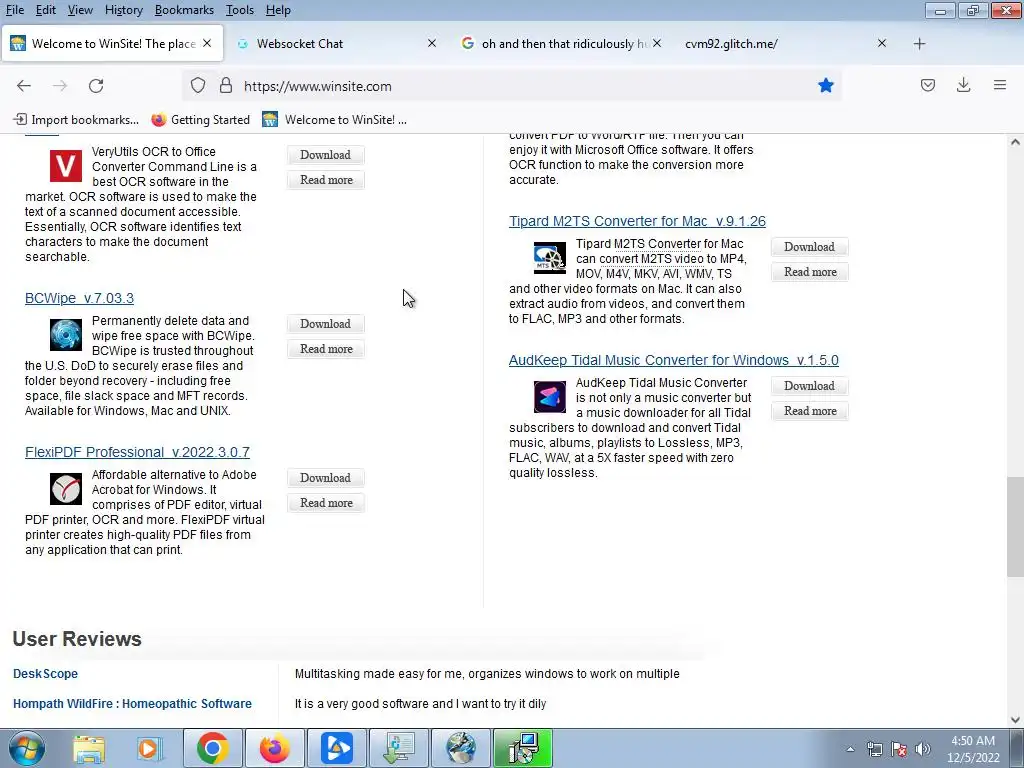Download Tipard M2TS Converter for Mac
The width and height of the screenshot is (1024, 768).
click(x=809, y=247)
